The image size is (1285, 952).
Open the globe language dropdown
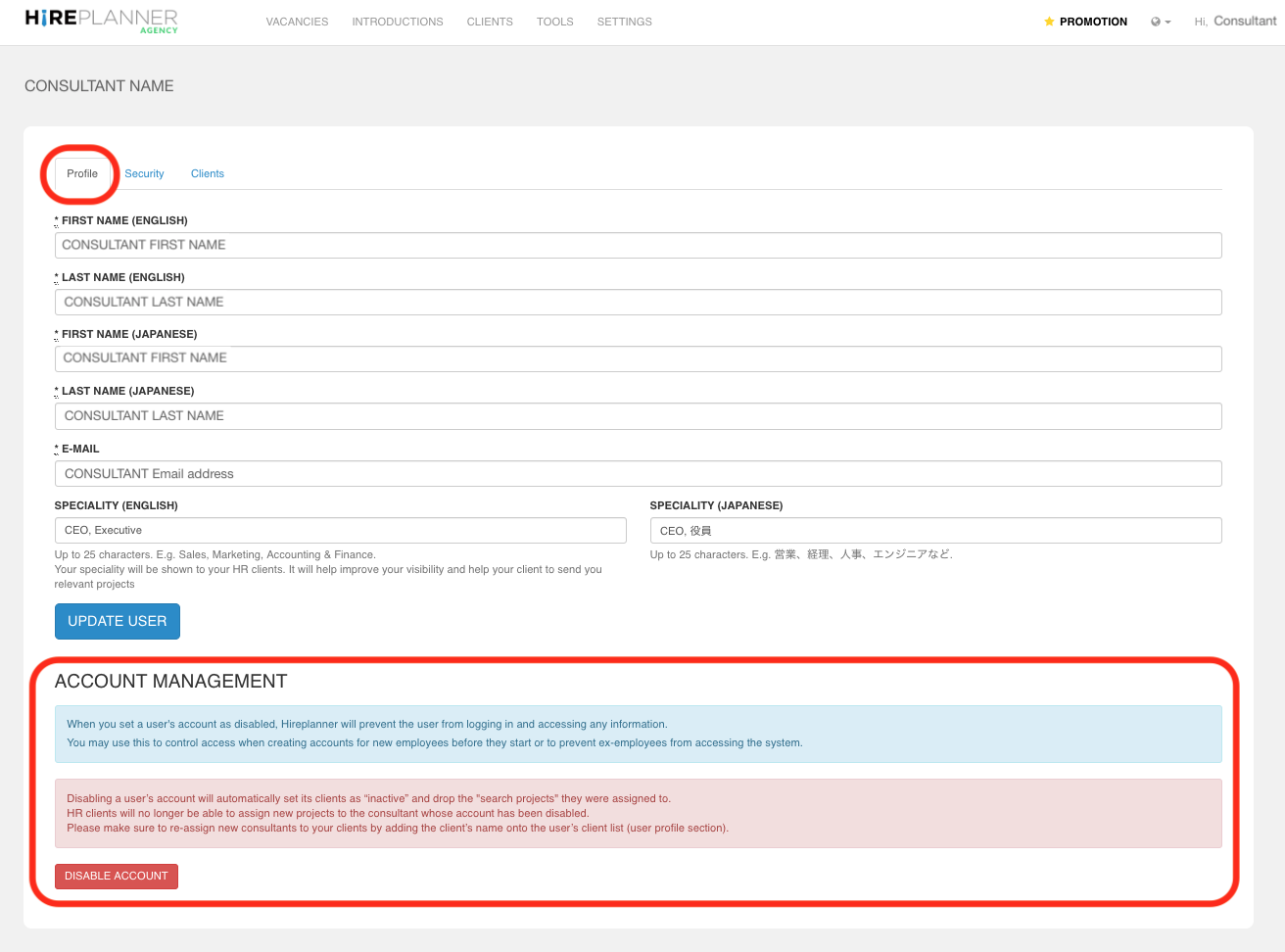coord(1160,22)
